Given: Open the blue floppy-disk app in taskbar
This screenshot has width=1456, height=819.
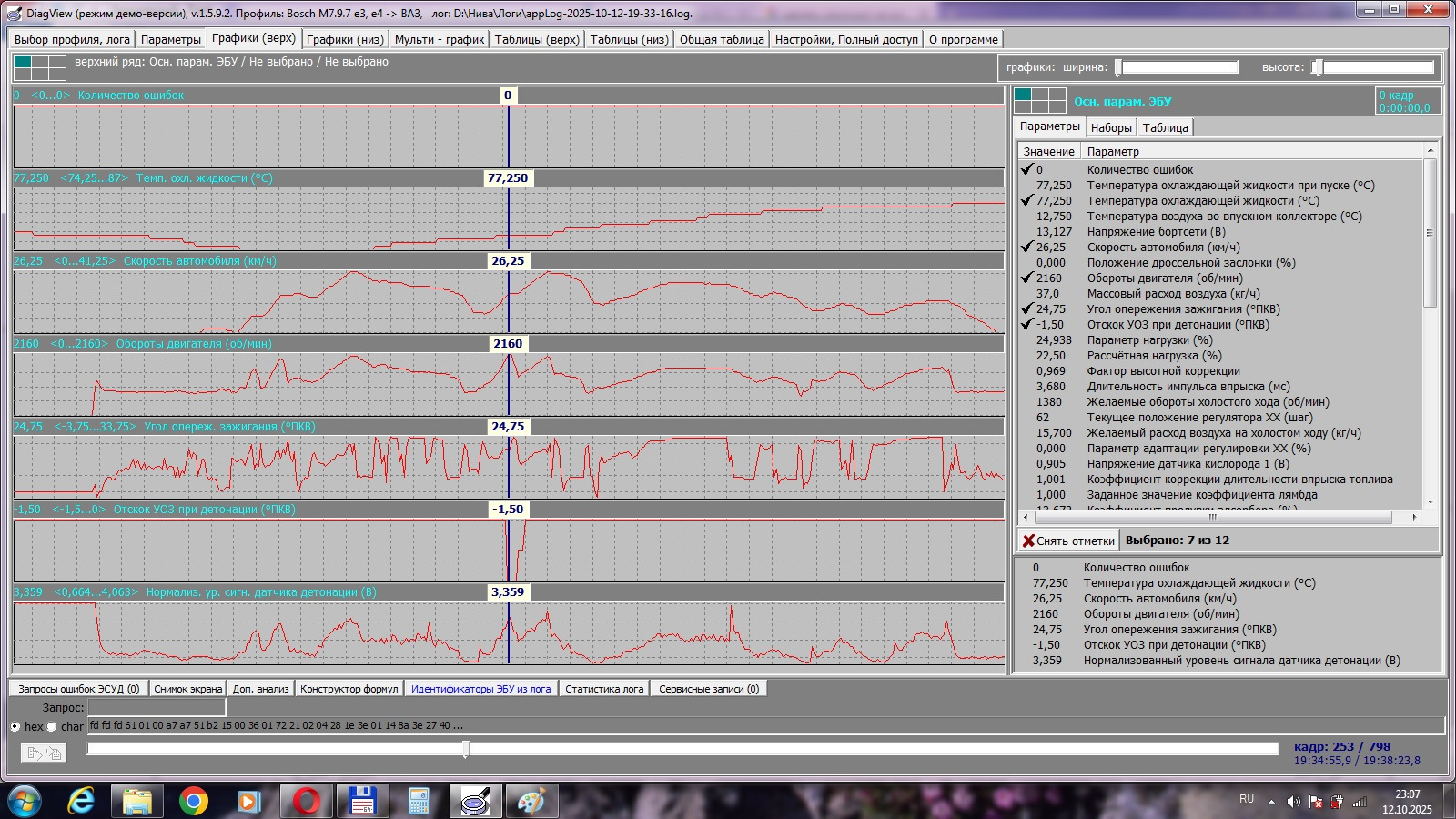Looking at the screenshot, I should (x=363, y=802).
